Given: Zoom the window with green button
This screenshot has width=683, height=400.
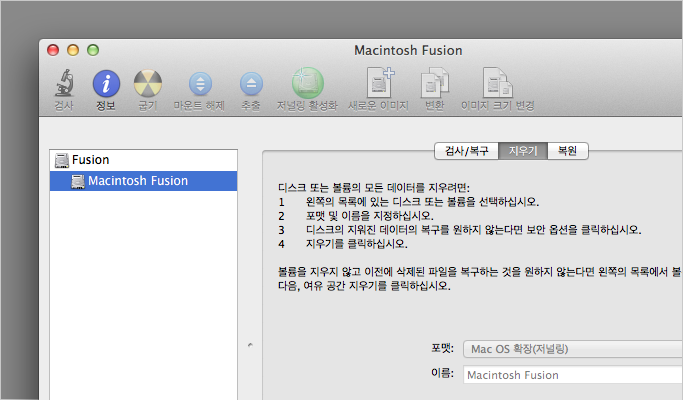Looking at the screenshot, I should (93, 50).
